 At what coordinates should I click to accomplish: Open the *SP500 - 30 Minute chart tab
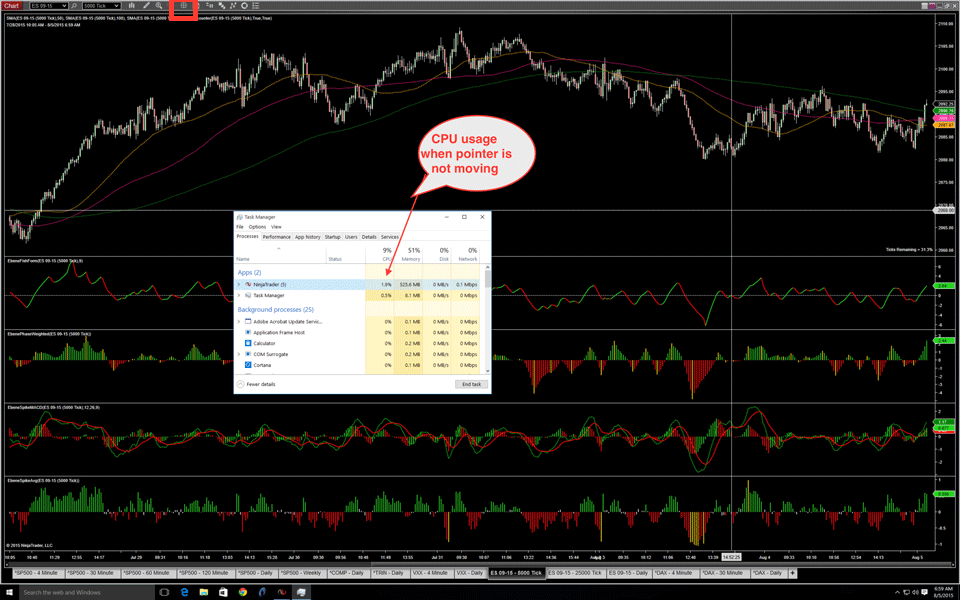pyautogui.click(x=92, y=573)
